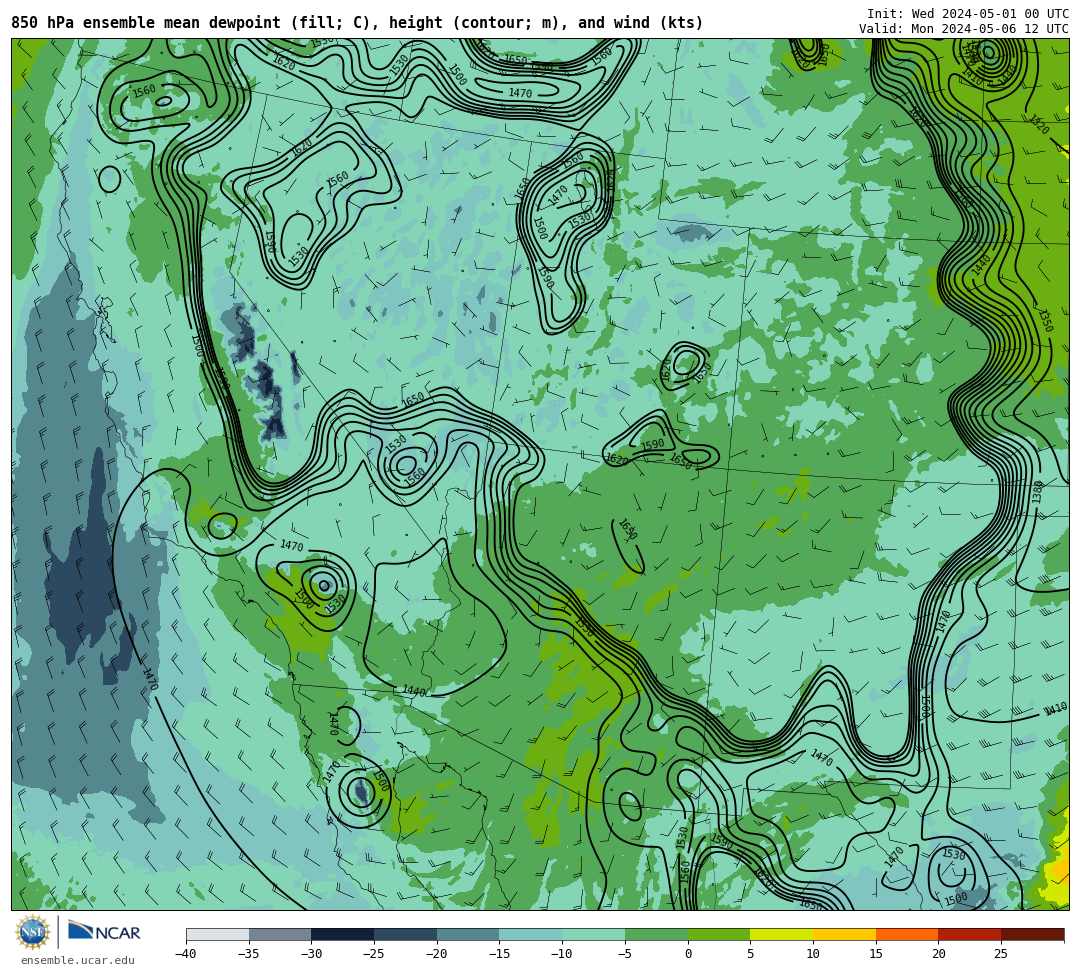This screenshot has width=1080, height=973.
Task: Click the -40 colorbar tick label
Action: pos(186,954)
